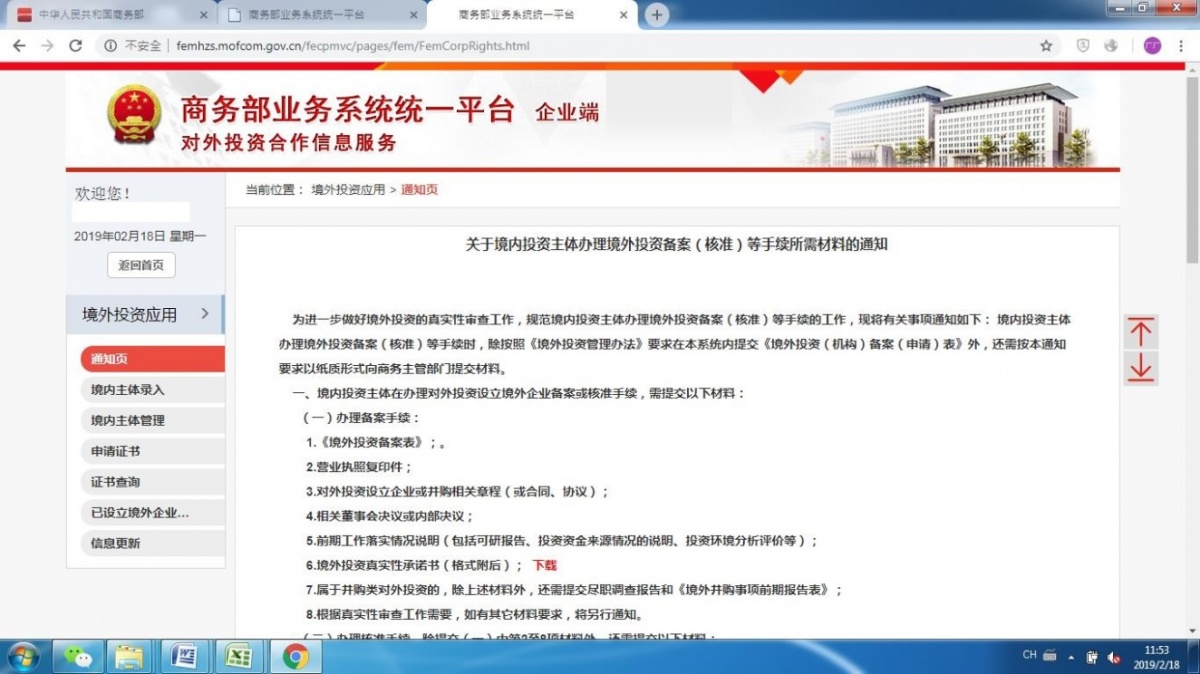Switch to the middle 商务部业务系统统一平台 tab
This screenshot has width=1200, height=674.
click(x=320, y=16)
